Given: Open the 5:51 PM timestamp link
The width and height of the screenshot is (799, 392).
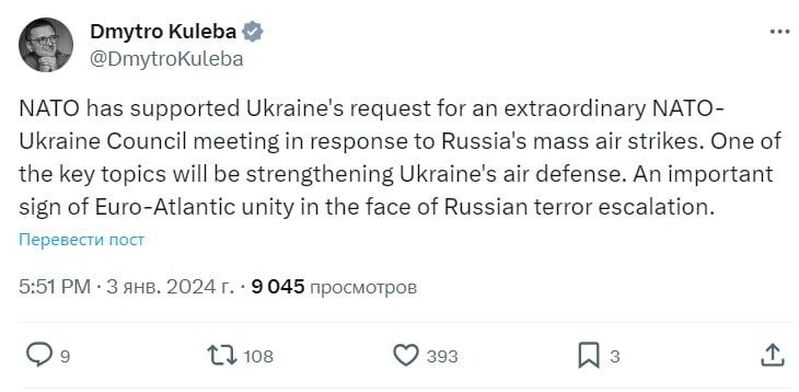Looking at the screenshot, I should [55, 288].
